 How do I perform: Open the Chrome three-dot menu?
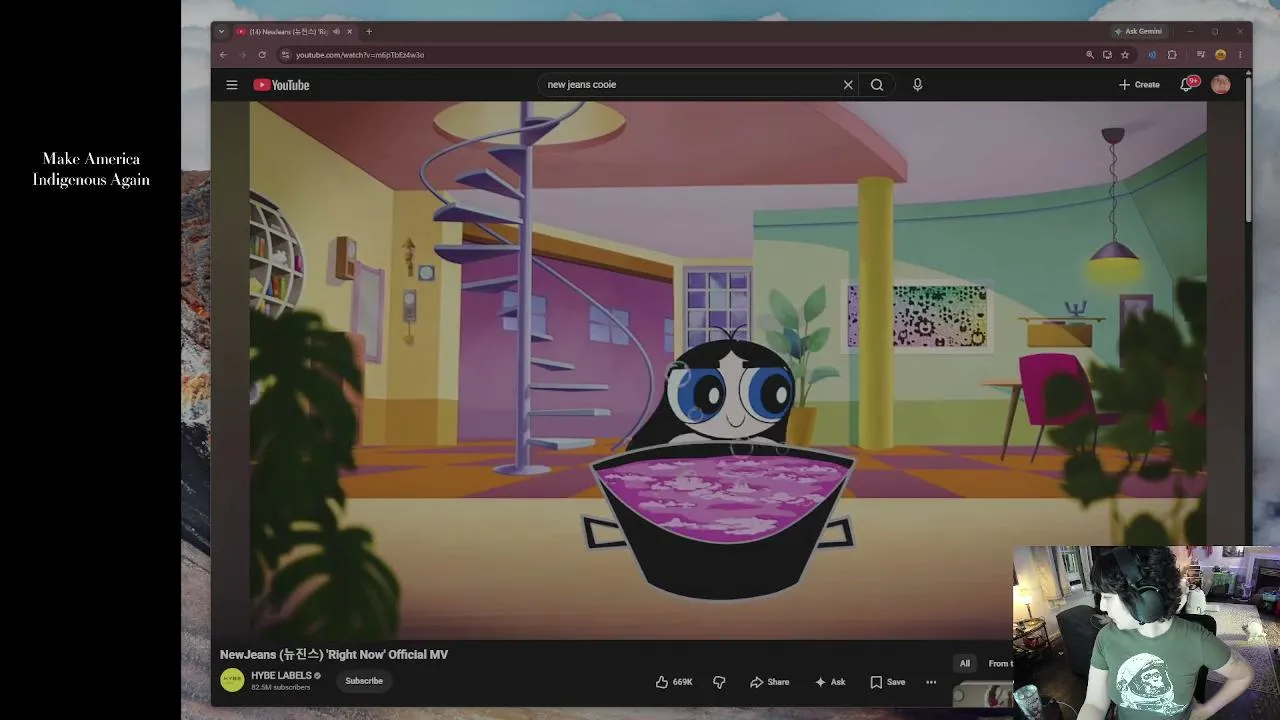(1240, 55)
